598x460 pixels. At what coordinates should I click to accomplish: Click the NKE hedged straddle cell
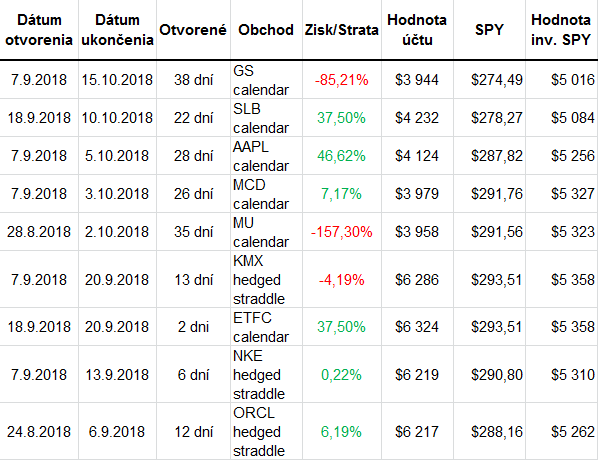click(266, 375)
